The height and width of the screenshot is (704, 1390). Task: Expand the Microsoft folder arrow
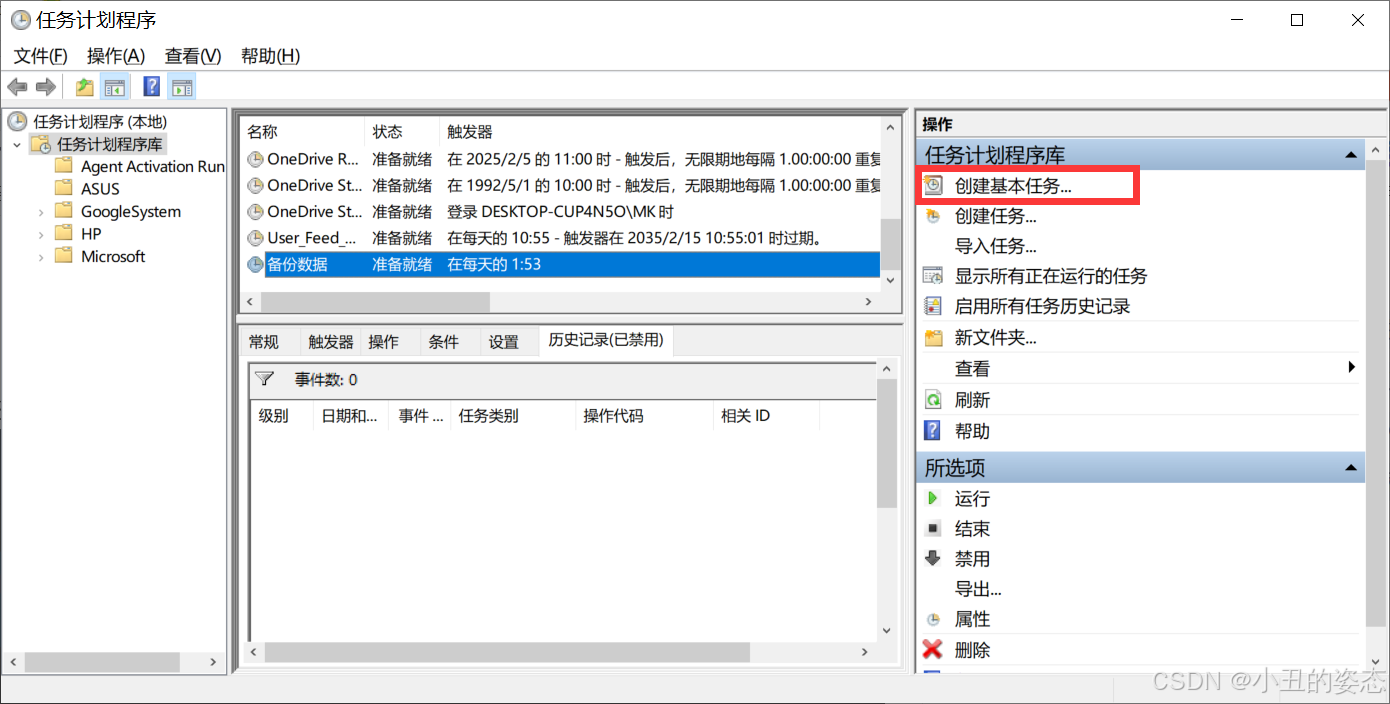tap(41, 257)
